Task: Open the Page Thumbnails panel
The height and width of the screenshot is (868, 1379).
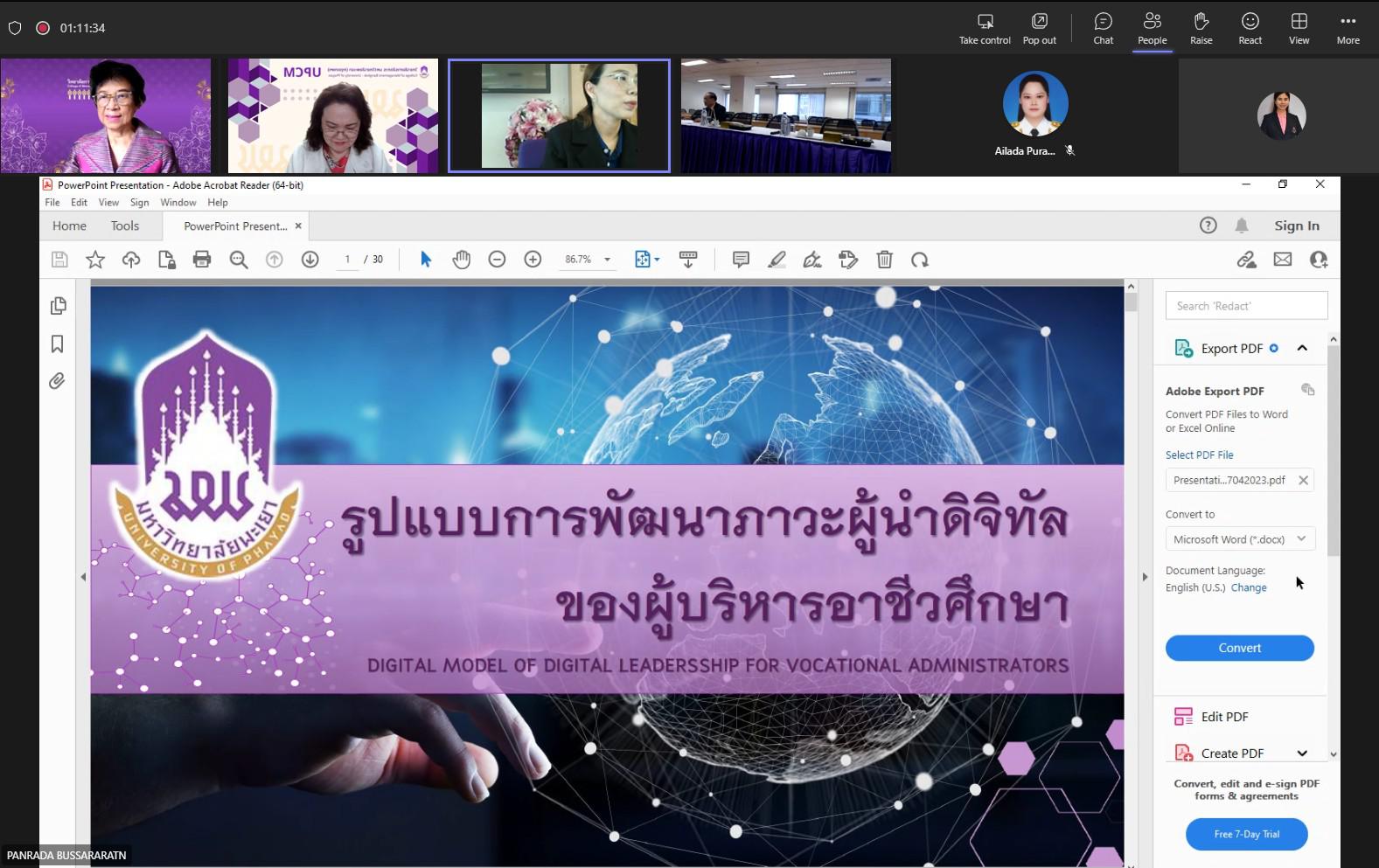Action: (58, 306)
